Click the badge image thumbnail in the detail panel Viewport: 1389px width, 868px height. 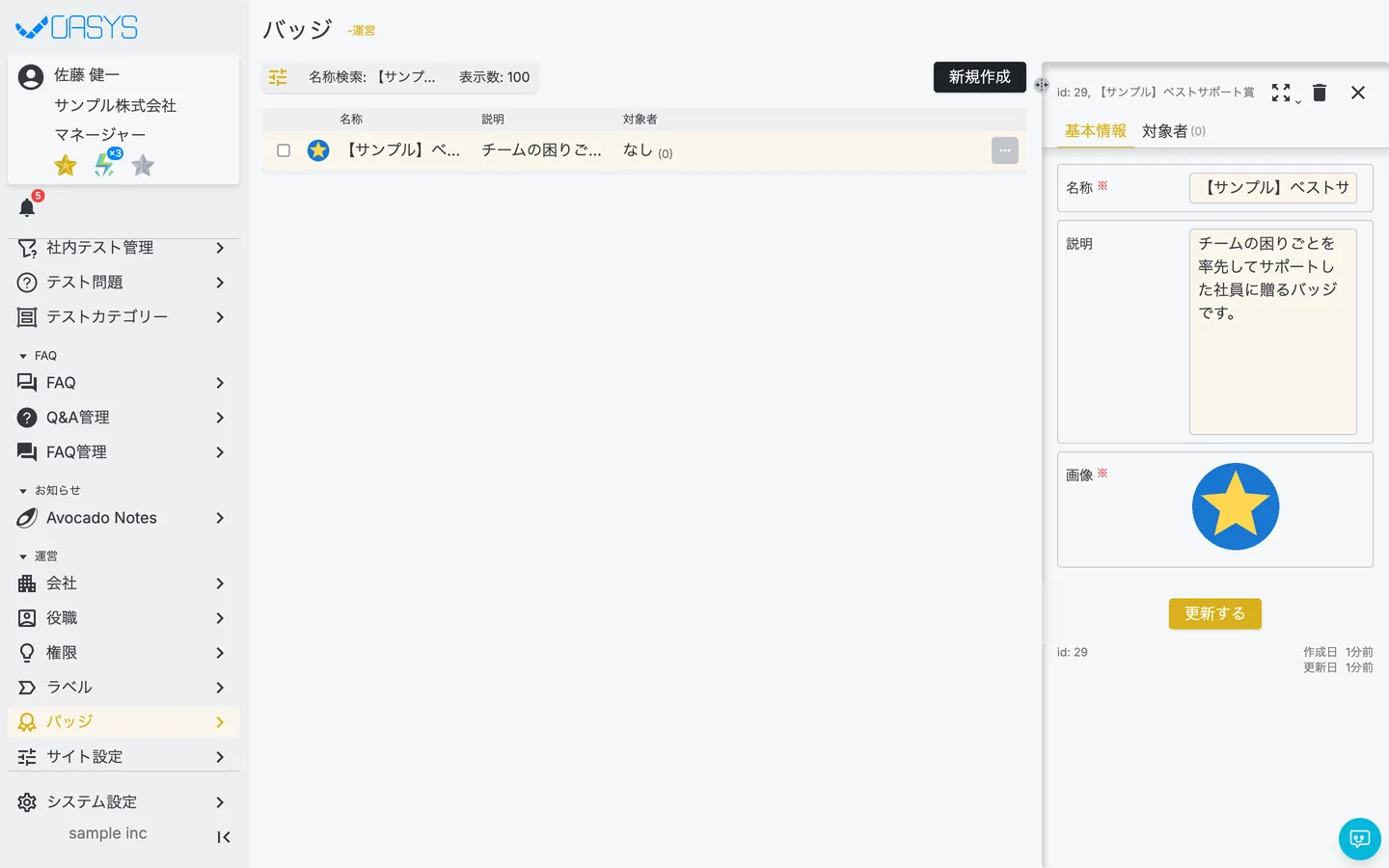click(x=1236, y=506)
